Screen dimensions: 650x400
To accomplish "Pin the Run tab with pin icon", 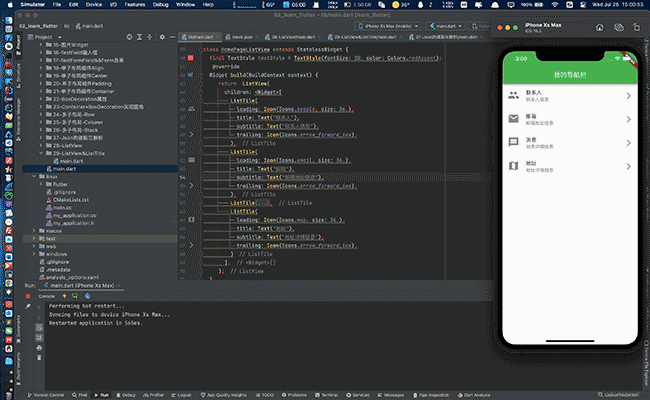I will [x=28, y=306].
